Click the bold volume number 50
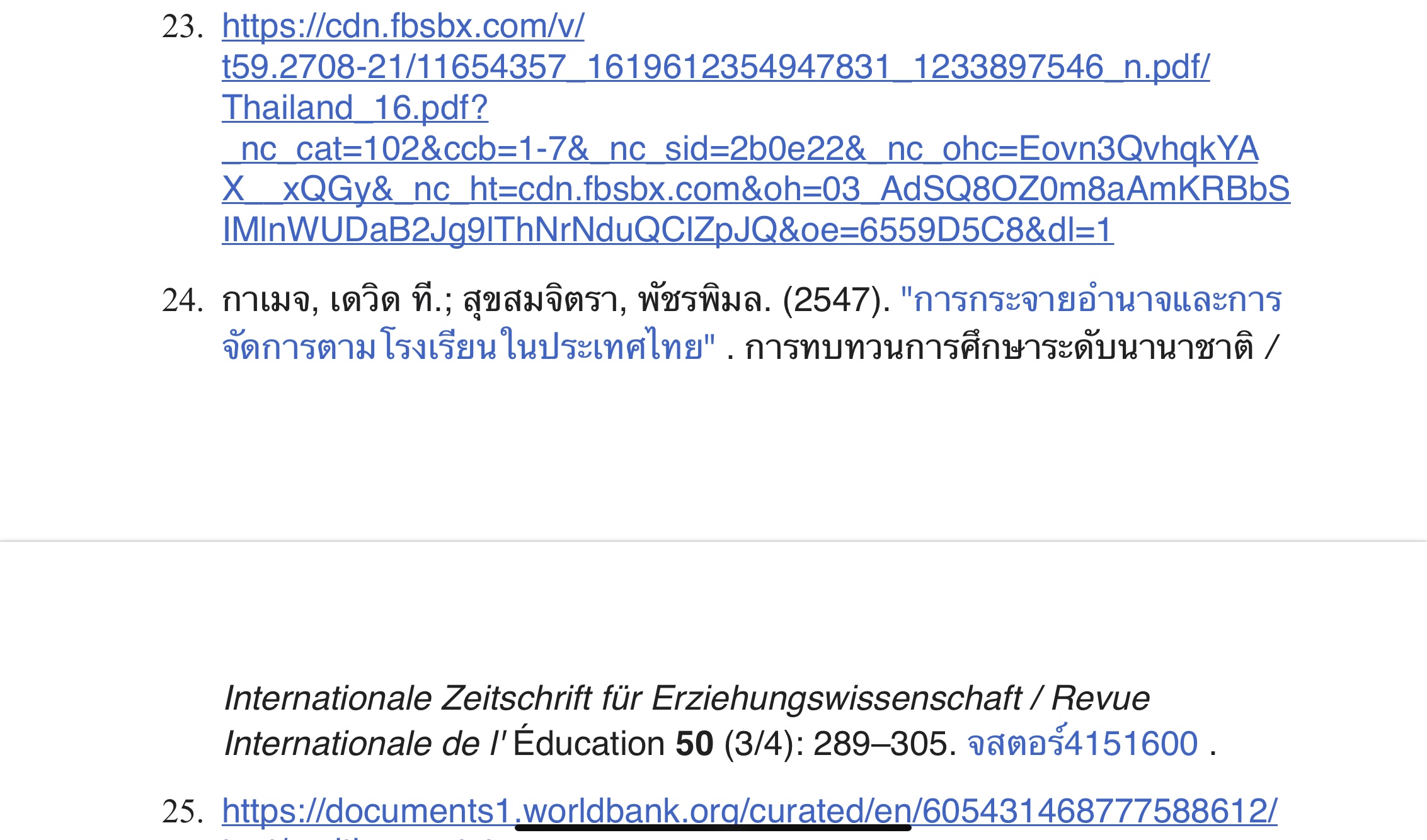 [x=694, y=744]
